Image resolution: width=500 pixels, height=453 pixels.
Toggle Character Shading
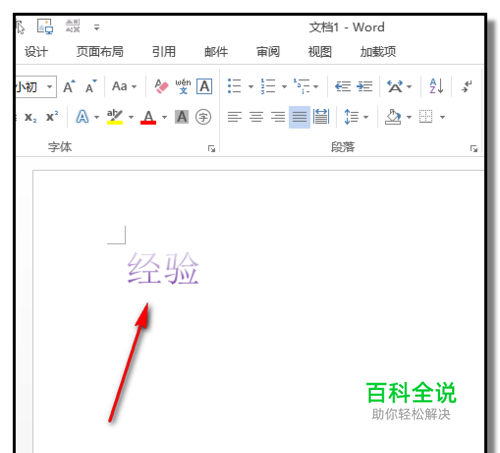tap(182, 117)
